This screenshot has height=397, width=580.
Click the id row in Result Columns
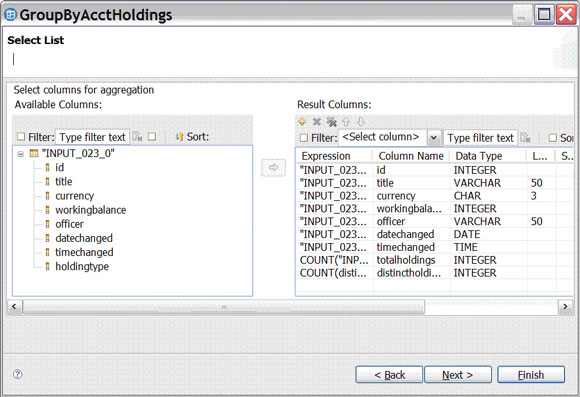(435, 170)
